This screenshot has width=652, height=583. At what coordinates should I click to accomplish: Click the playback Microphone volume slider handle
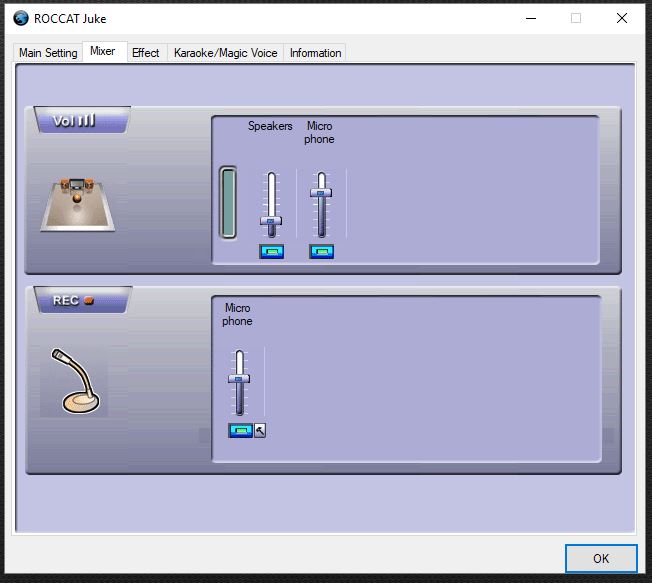tap(321, 193)
